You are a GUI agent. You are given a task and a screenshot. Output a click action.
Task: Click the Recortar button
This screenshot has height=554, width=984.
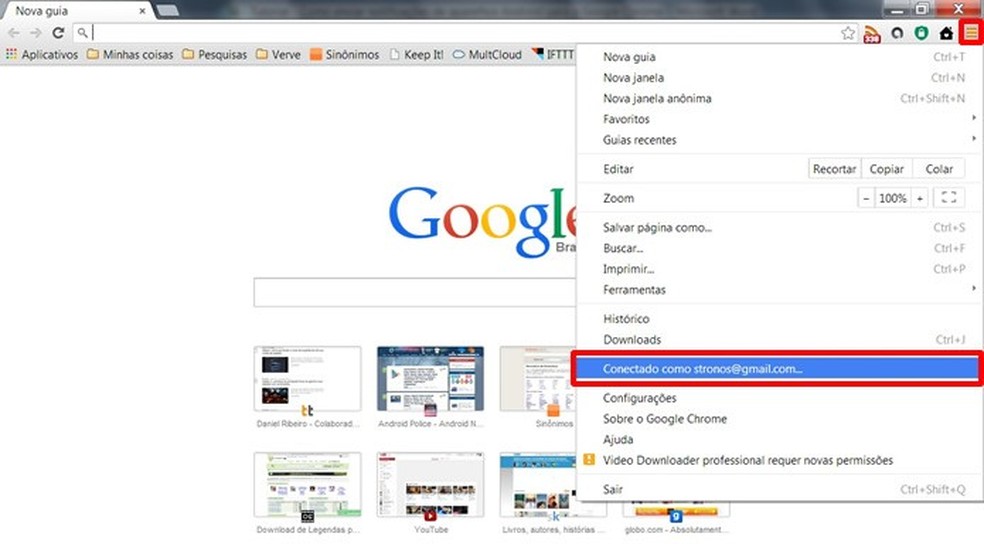pyautogui.click(x=834, y=169)
